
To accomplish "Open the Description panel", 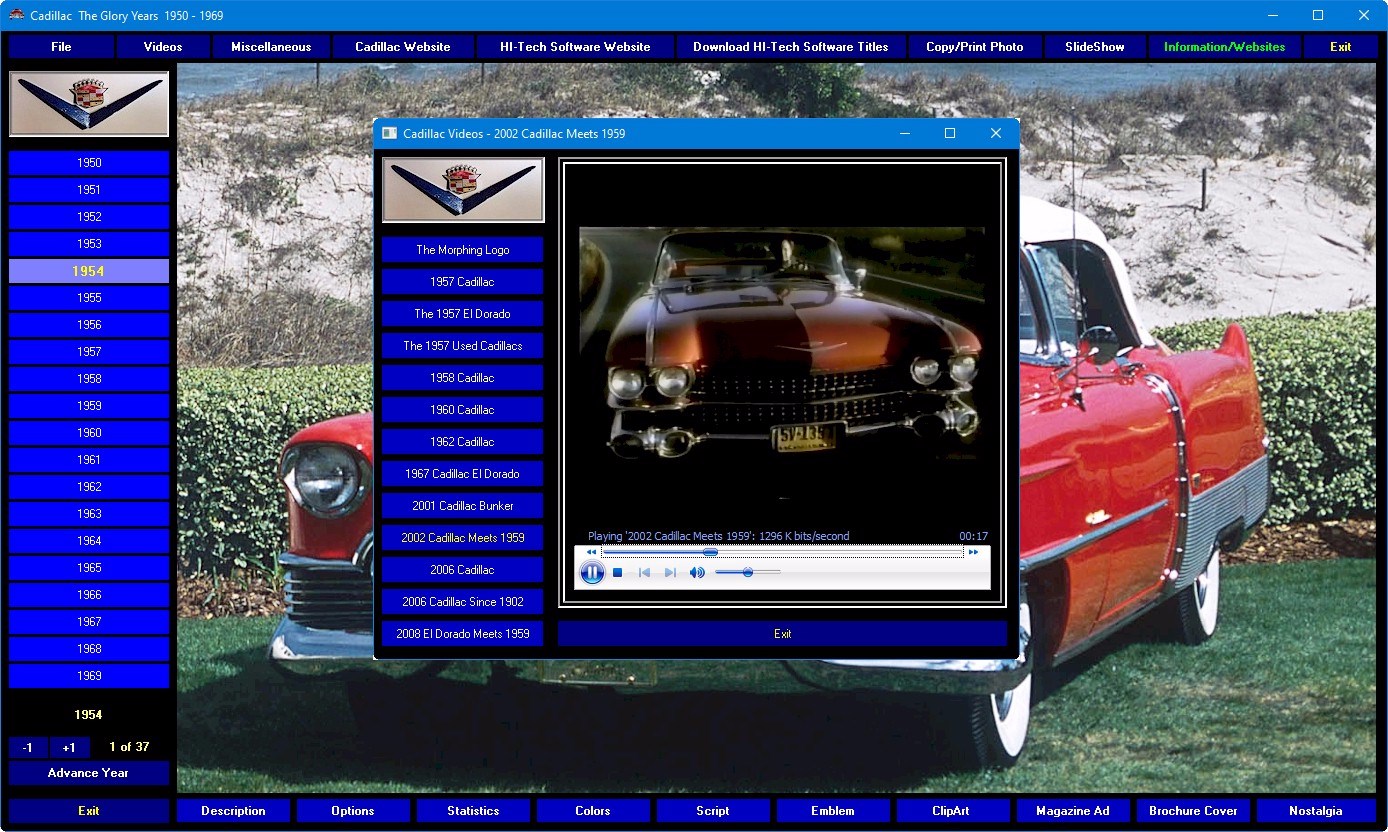I will point(233,811).
